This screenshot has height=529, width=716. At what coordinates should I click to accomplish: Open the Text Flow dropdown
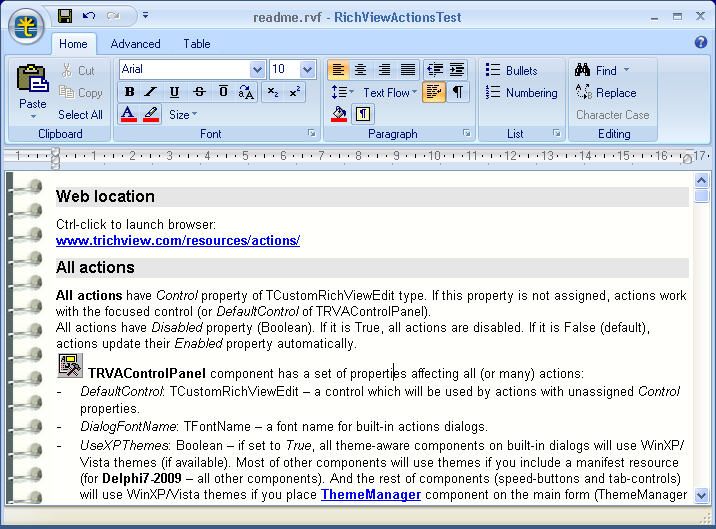(x=390, y=93)
